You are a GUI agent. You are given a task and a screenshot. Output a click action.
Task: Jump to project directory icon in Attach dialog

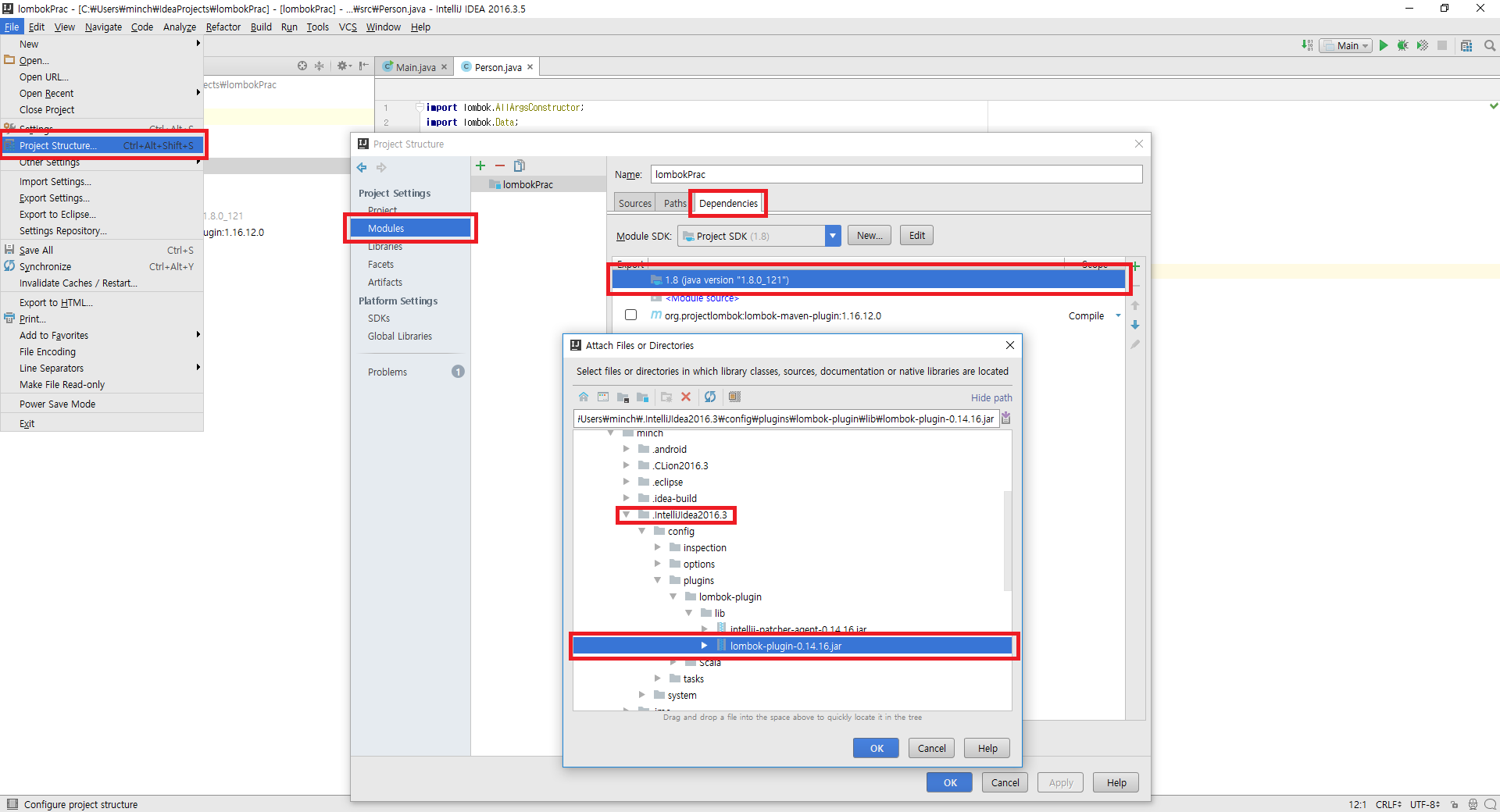tap(623, 397)
